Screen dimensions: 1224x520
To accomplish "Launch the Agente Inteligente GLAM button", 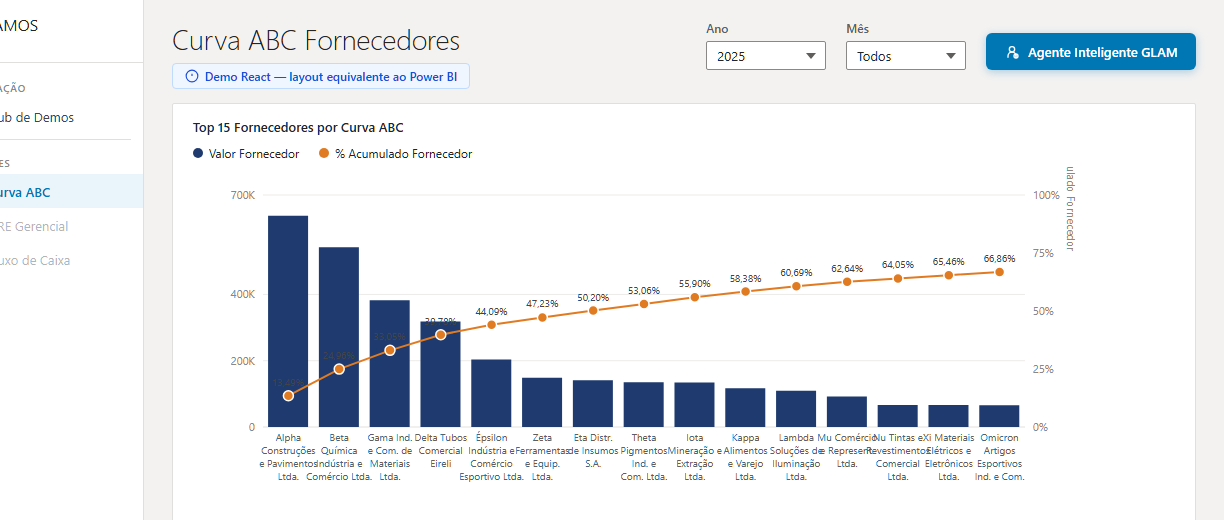I will (1090, 52).
